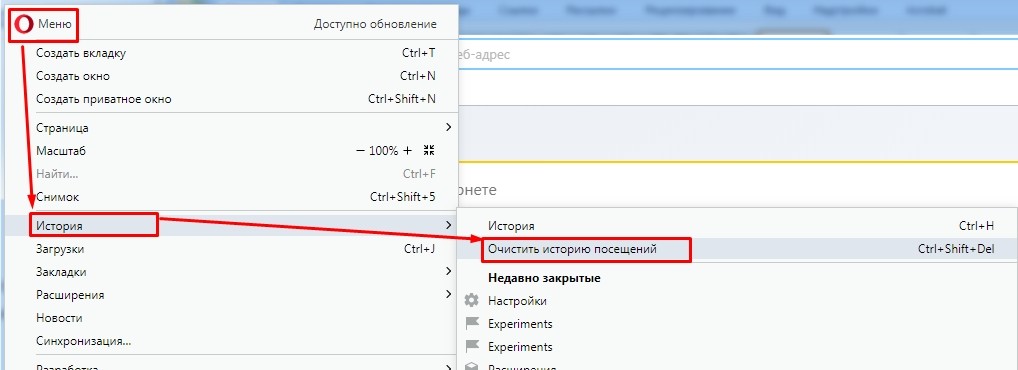Select the Найти... menu entry
Screen dimensions: 1018x370
tap(232, 173)
